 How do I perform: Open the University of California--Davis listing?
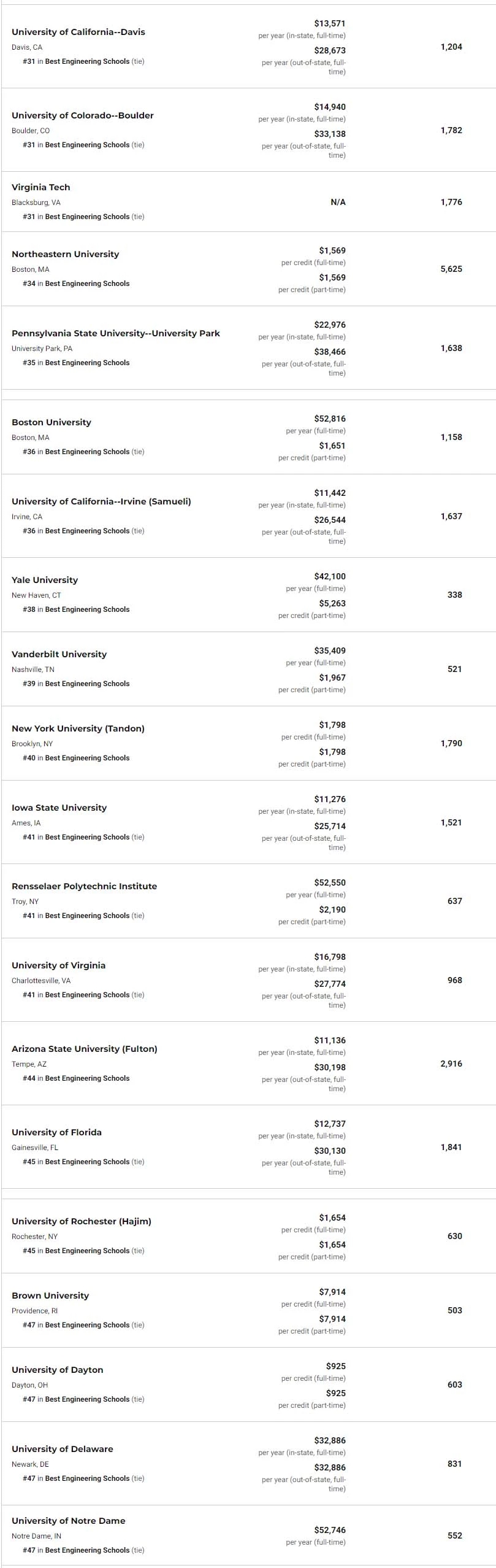click(x=78, y=32)
